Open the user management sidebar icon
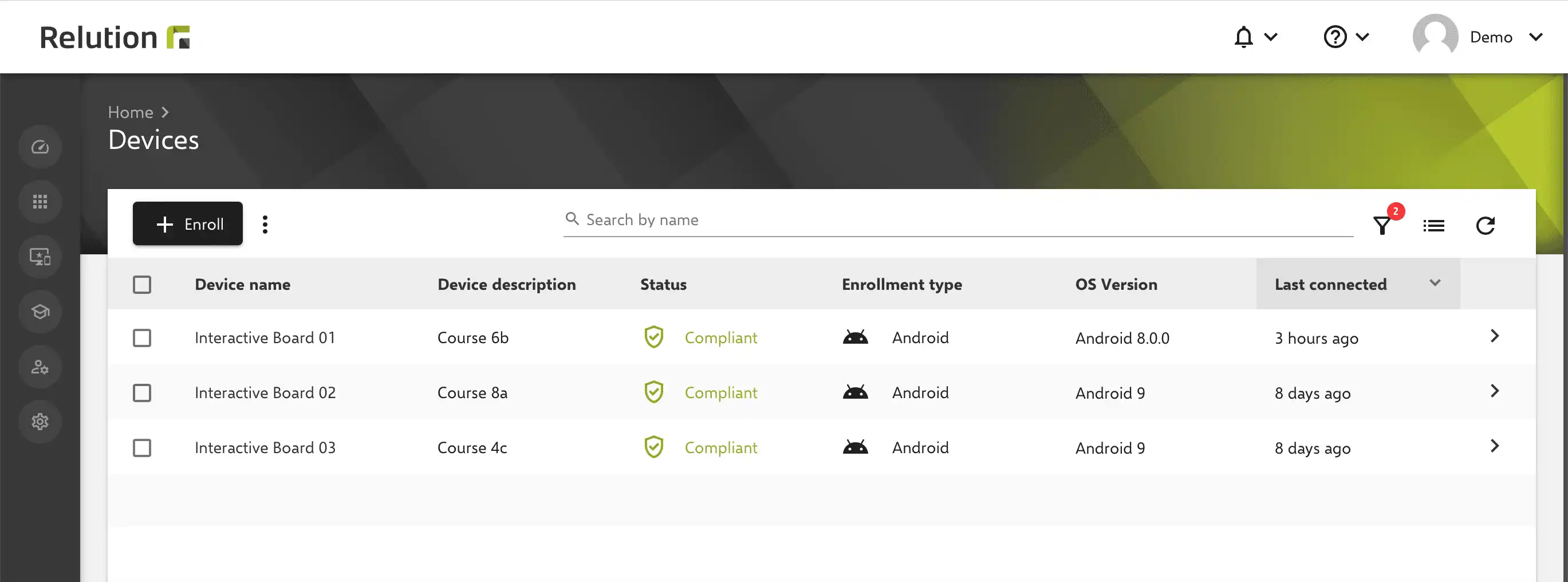 (40, 367)
